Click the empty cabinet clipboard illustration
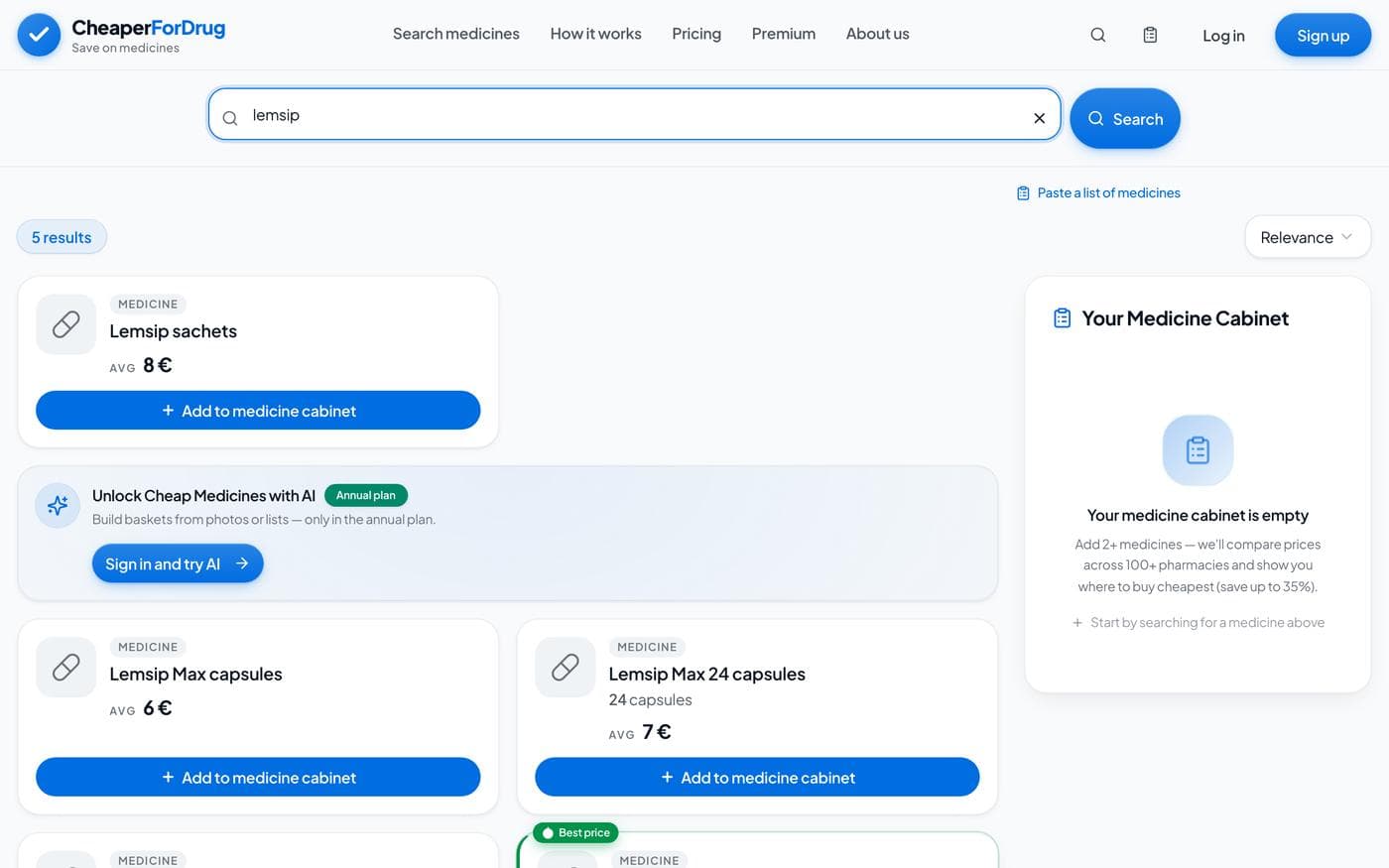The image size is (1389, 868). pos(1198,450)
